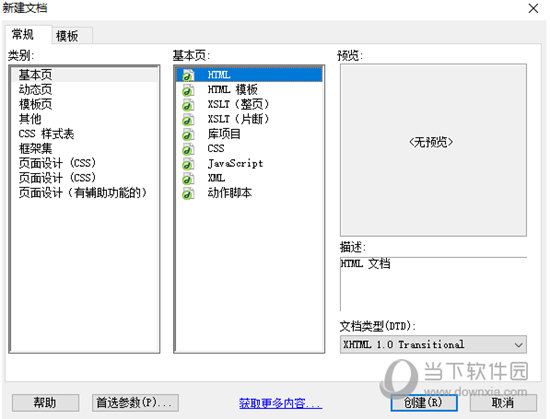Select the 动作脚本 file icon
Image resolution: width=550 pixels, height=419 pixels.
tap(188, 193)
